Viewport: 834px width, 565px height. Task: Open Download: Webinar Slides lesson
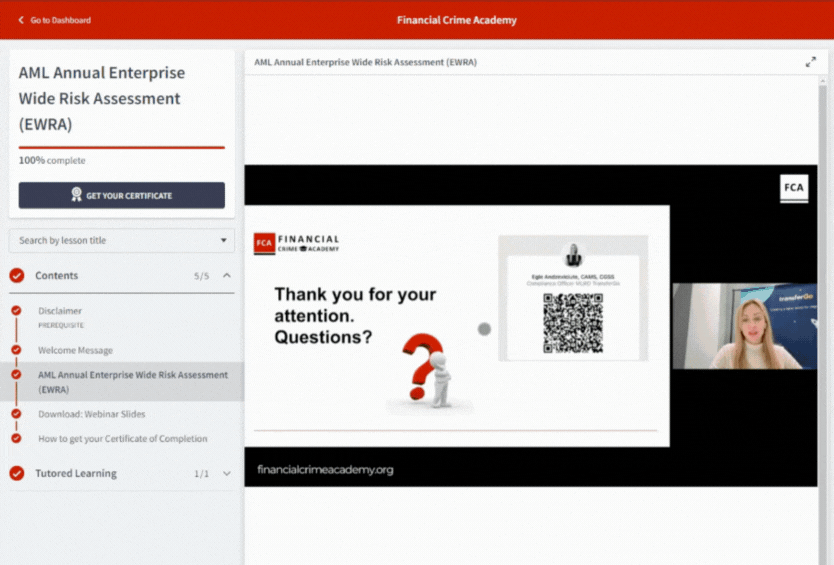[91, 414]
